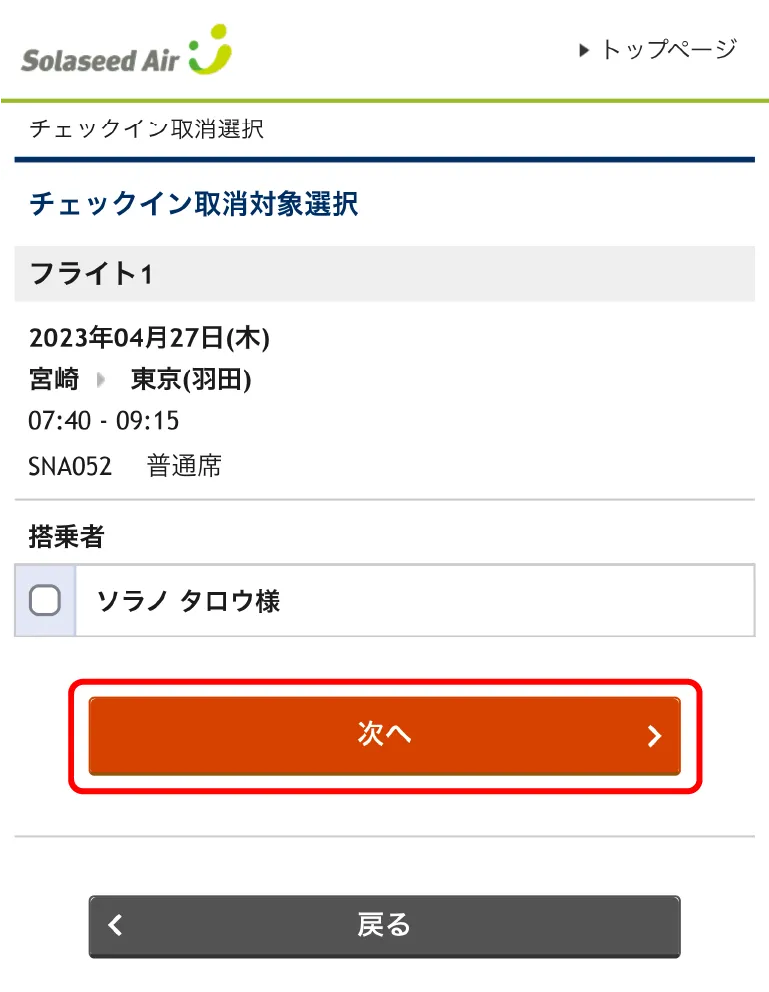This screenshot has width=769, height=992.
Task: Click the flight date 2023年04月27日(木)
Action: pyautogui.click(x=149, y=338)
